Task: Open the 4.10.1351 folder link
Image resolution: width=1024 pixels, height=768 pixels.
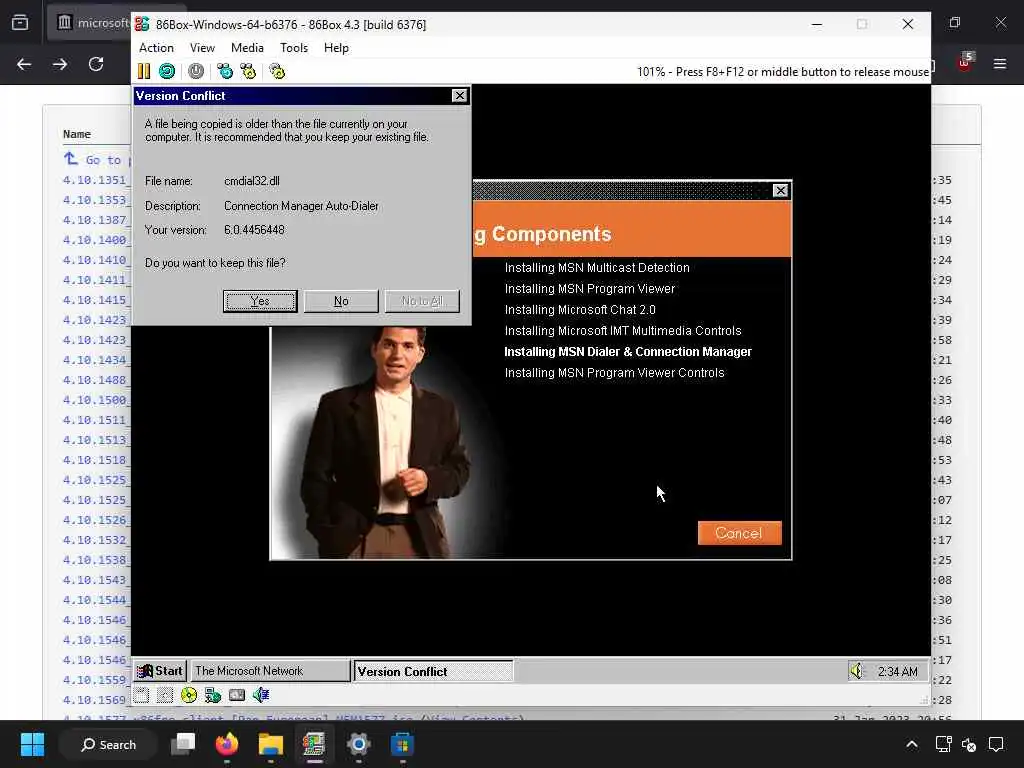Action: (95, 180)
